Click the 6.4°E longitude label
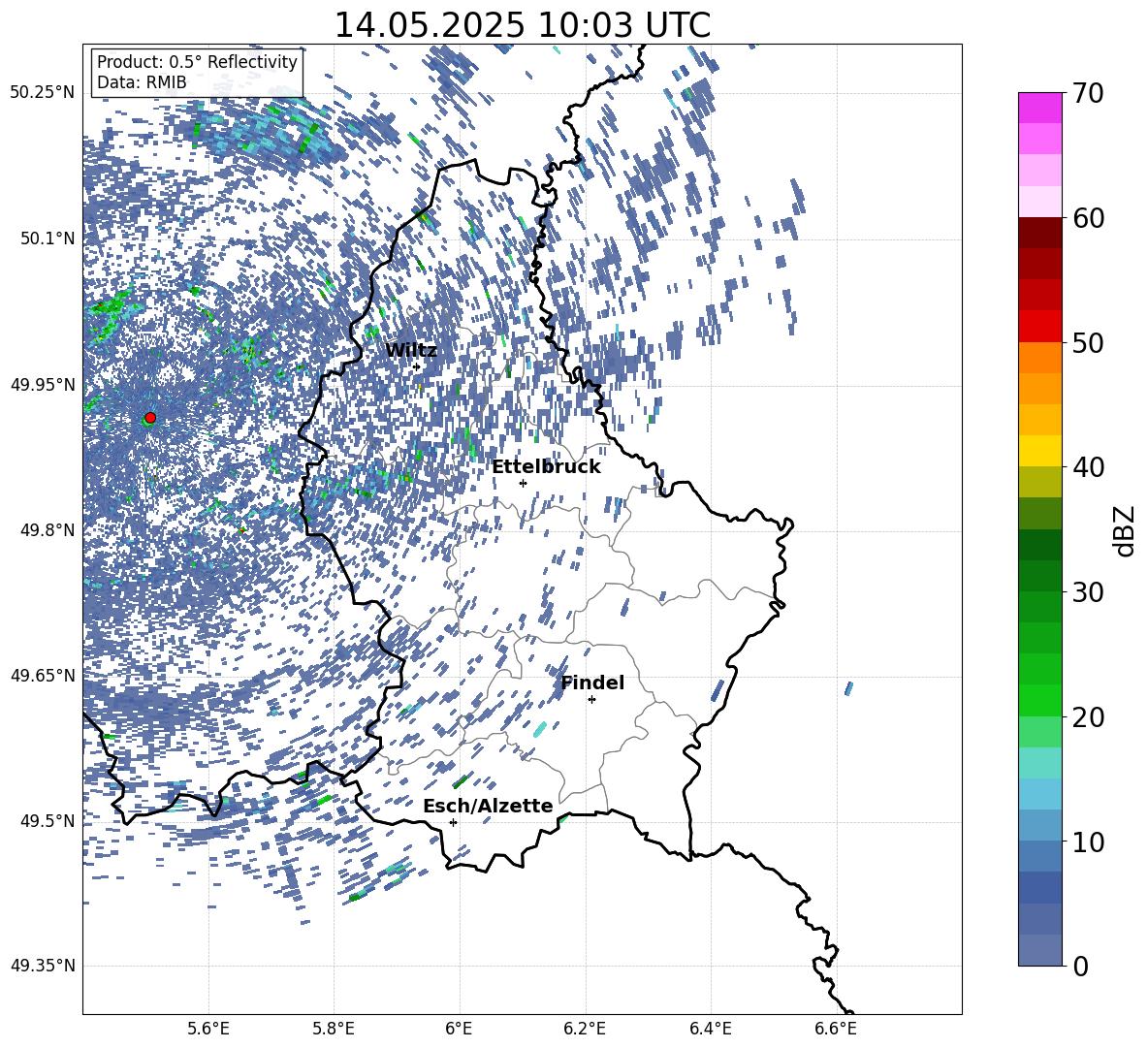1148x1048 pixels. click(710, 1029)
